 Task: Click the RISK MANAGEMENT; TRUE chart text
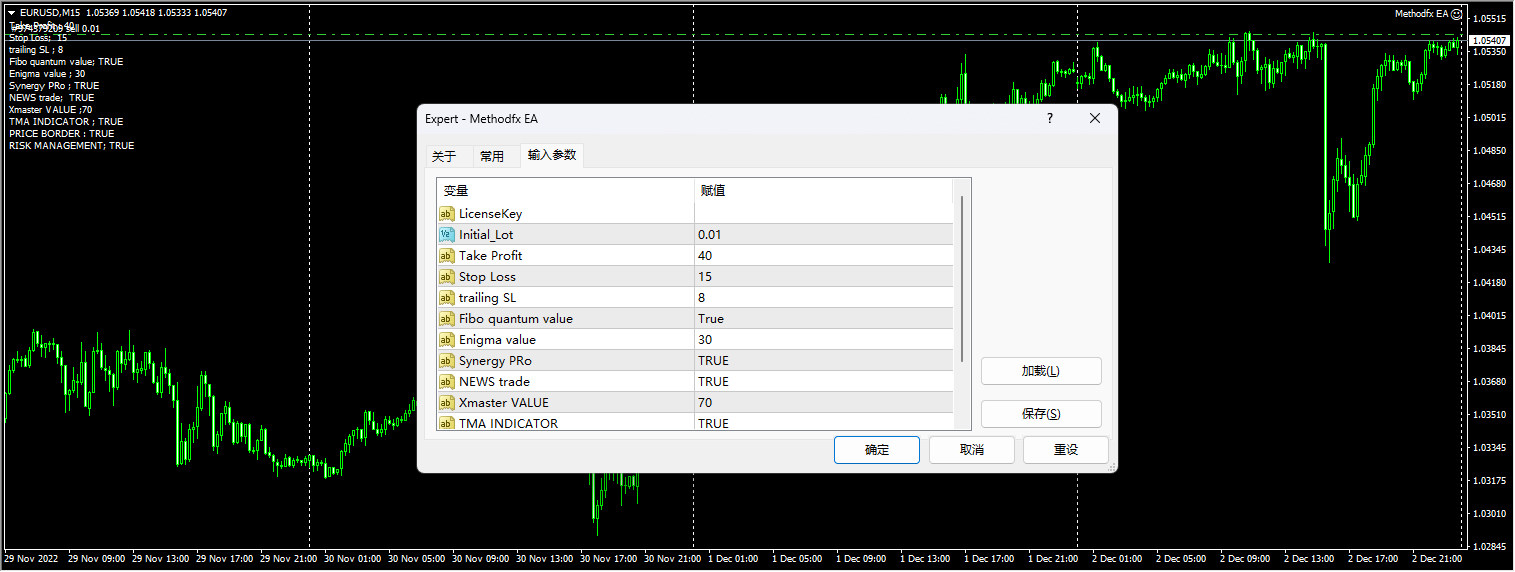pyautogui.click(x=71, y=146)
